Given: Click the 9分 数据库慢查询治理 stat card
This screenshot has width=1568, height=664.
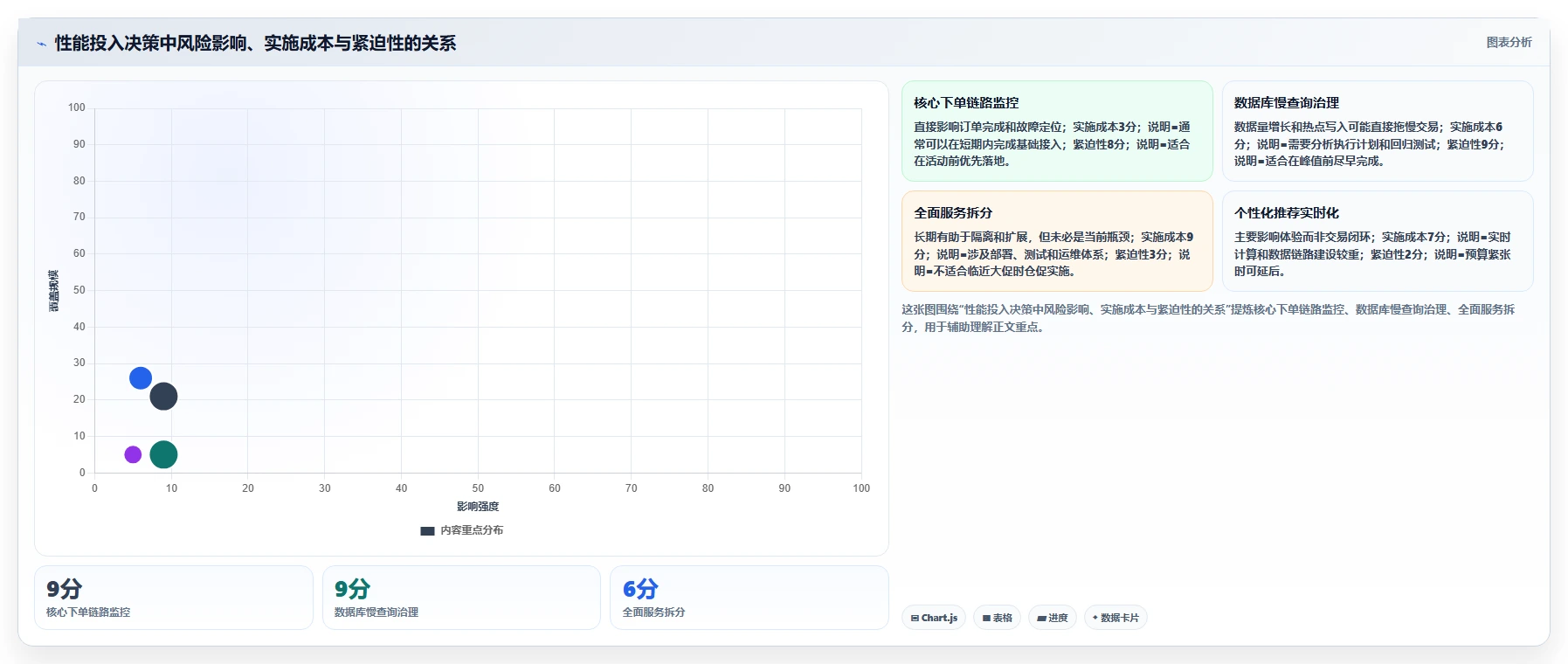Looking at the screenshot, I should coord(461,598).
